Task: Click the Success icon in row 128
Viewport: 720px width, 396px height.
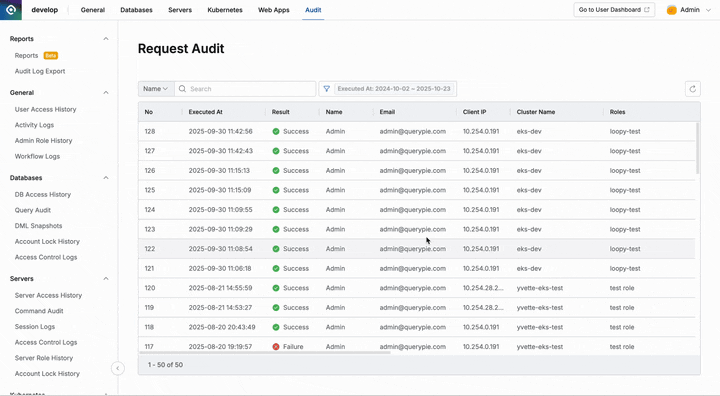Action: (x=276, y=131)
